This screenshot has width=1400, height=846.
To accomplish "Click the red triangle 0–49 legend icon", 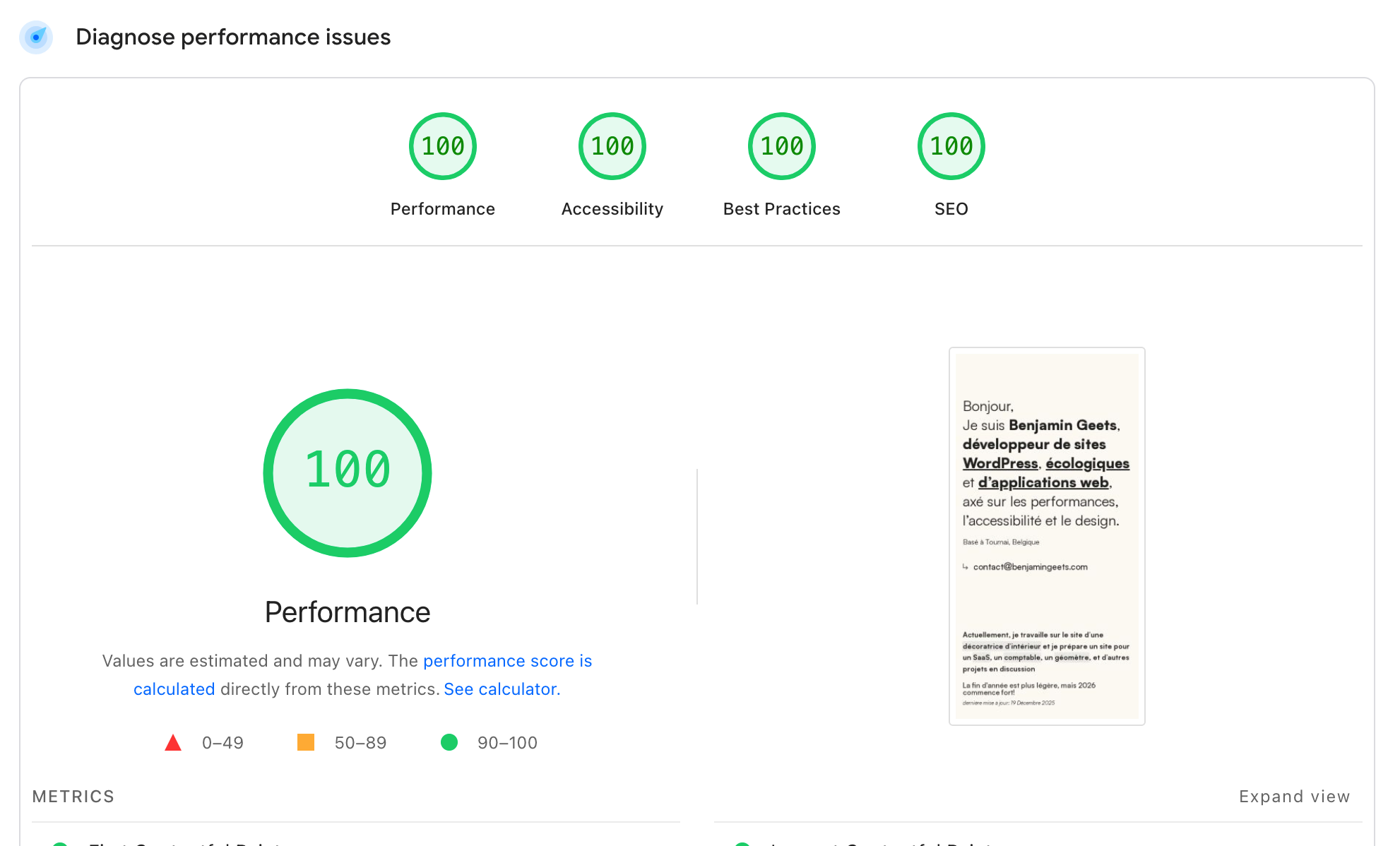I will coord(172,742).
